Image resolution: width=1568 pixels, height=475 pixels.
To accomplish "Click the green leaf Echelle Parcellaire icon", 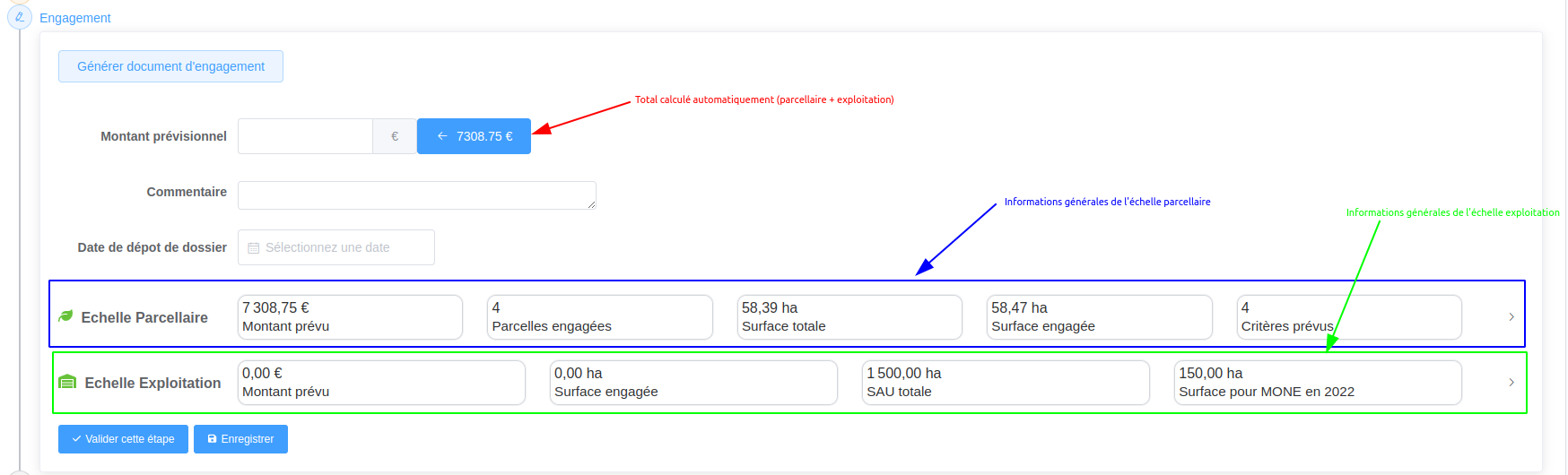I will click(x=65, y=316).
